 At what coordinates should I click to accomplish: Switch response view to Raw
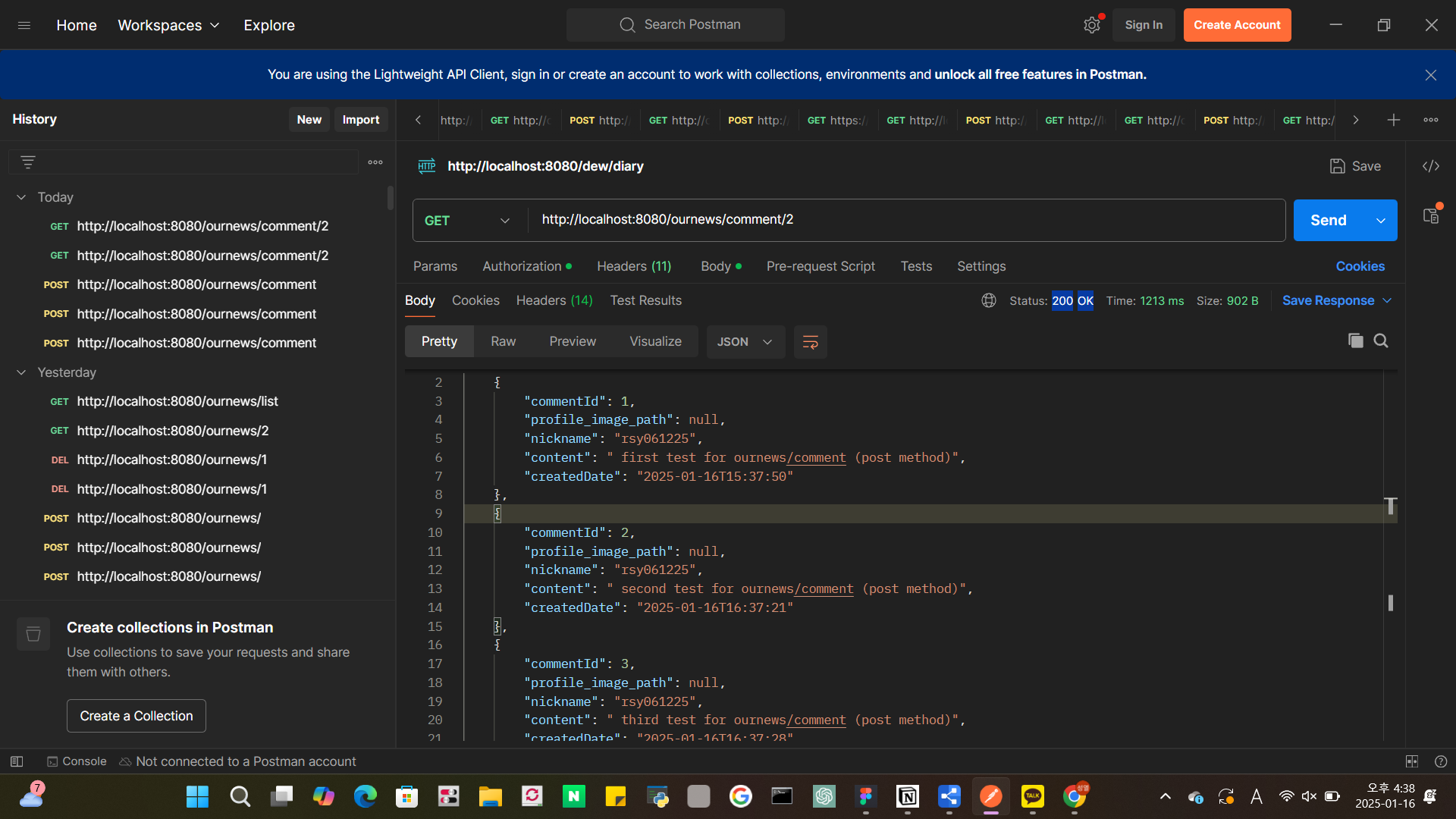click(504, 342)
